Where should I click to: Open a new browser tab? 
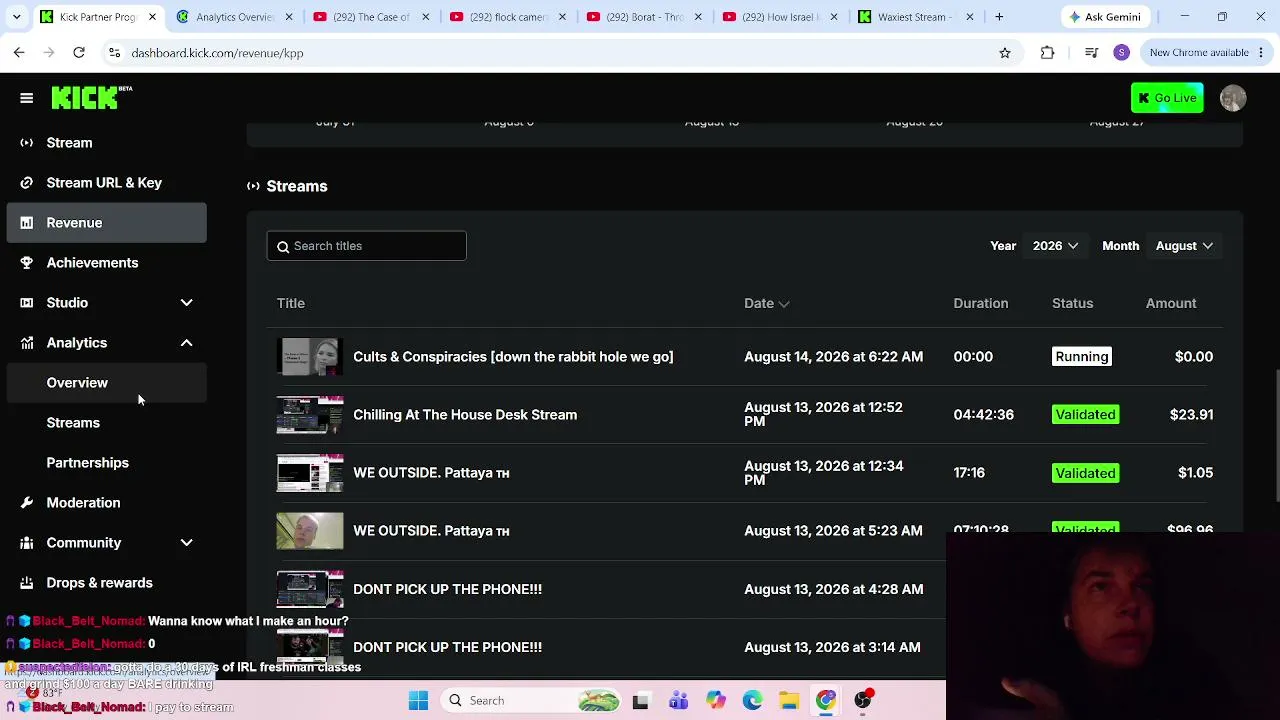999,17
